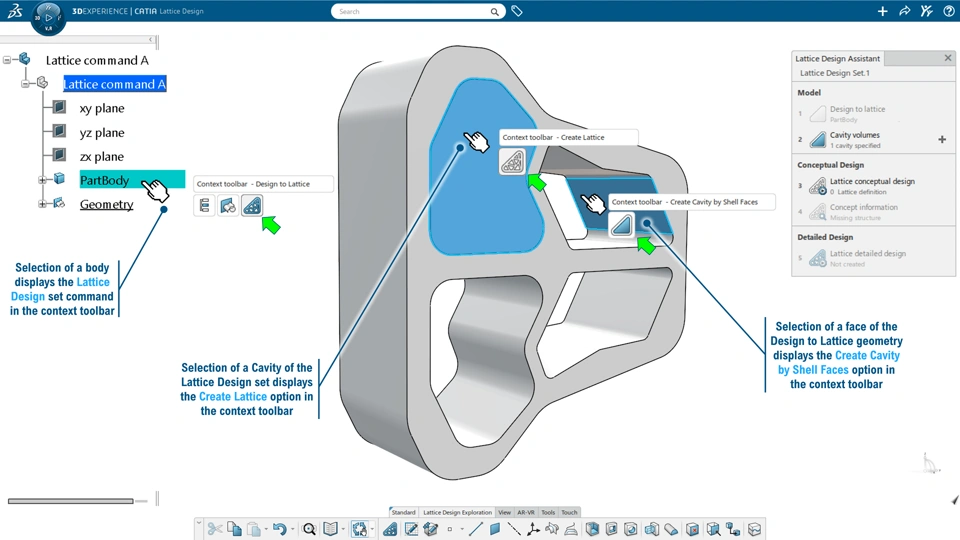The height and width of the screenshot is (540, 960).
Task: Click the Create Lattice context toolbar icon
Action: (x=512, y=162)
